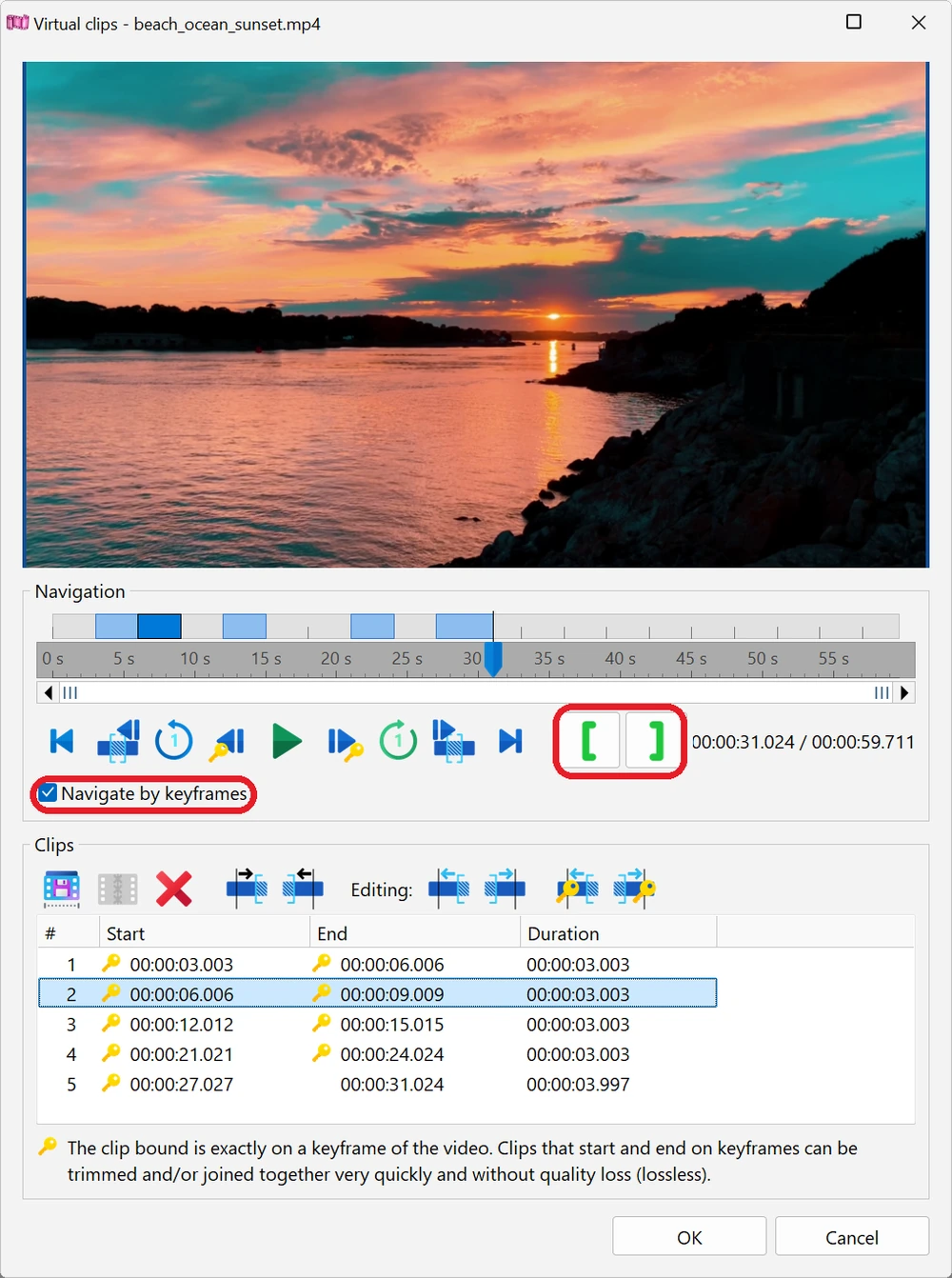
Task: Maximize the Virtual clips window
Action: (854, 22)
